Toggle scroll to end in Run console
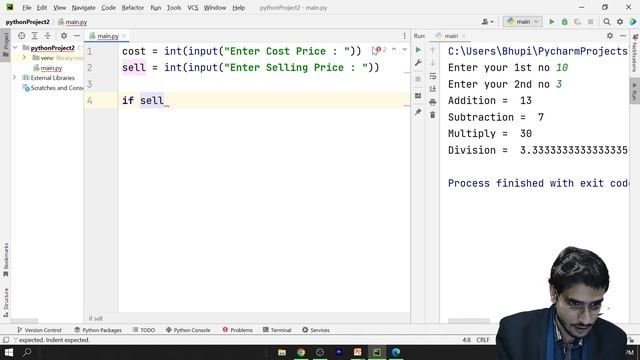This screenshot has height=360, width=640. [433, 89]
